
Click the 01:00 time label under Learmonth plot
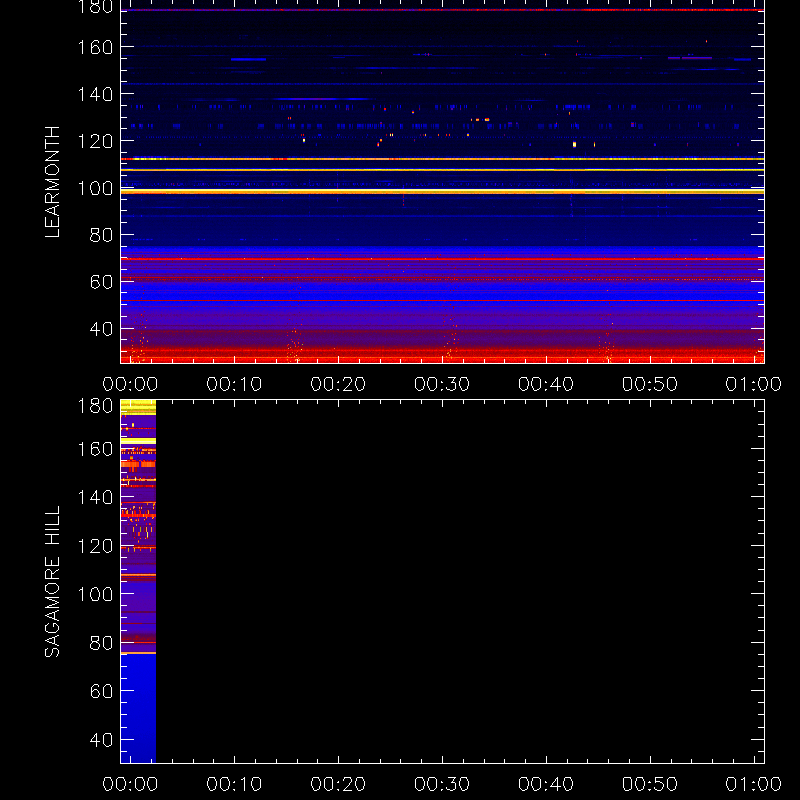coord(754,384)
